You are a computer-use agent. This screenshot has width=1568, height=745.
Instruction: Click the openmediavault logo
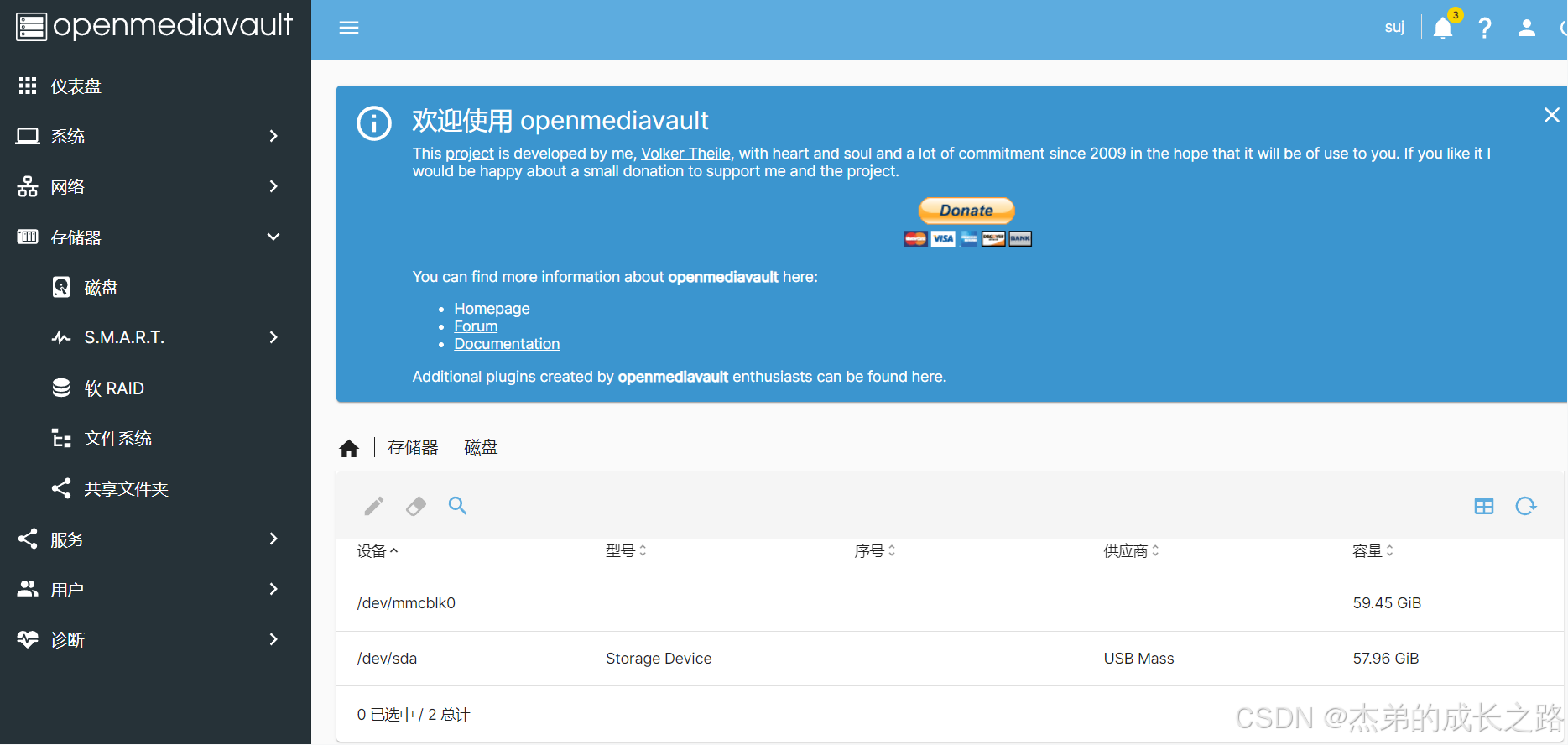pyautogui.click(x=154, y=26)
